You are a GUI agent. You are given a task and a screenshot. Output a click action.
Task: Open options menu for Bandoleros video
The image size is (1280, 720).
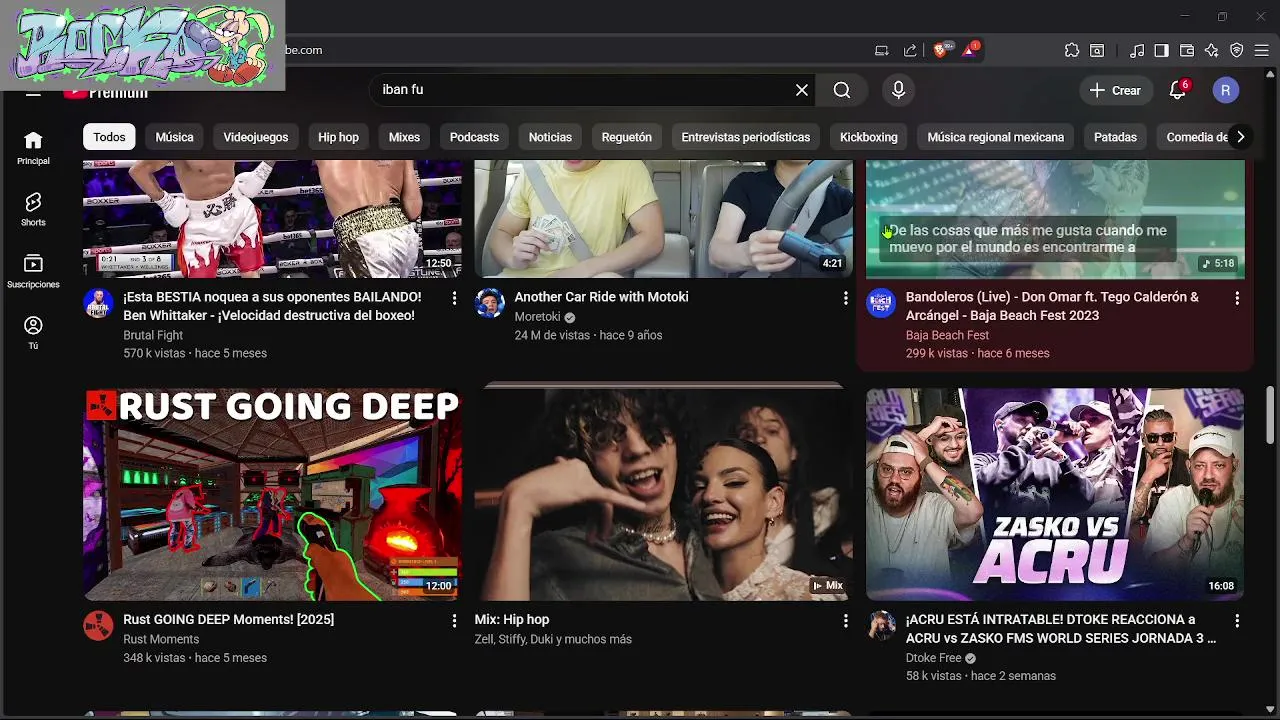1237,298
